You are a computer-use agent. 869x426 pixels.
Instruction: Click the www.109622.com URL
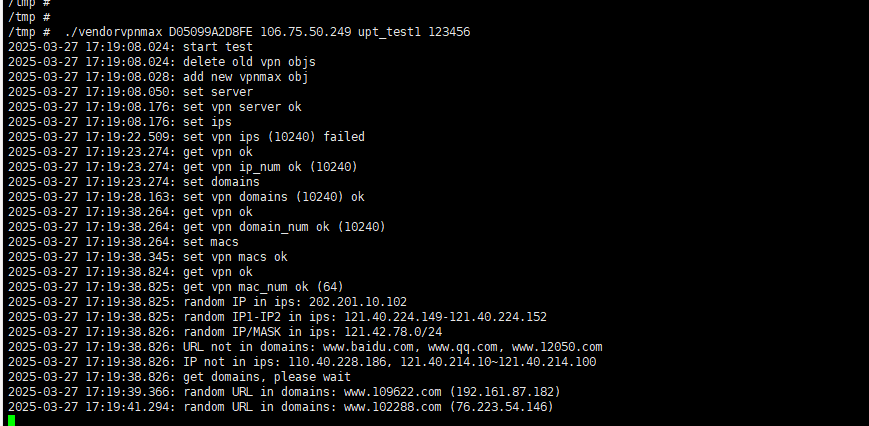(x=393, y=392)
